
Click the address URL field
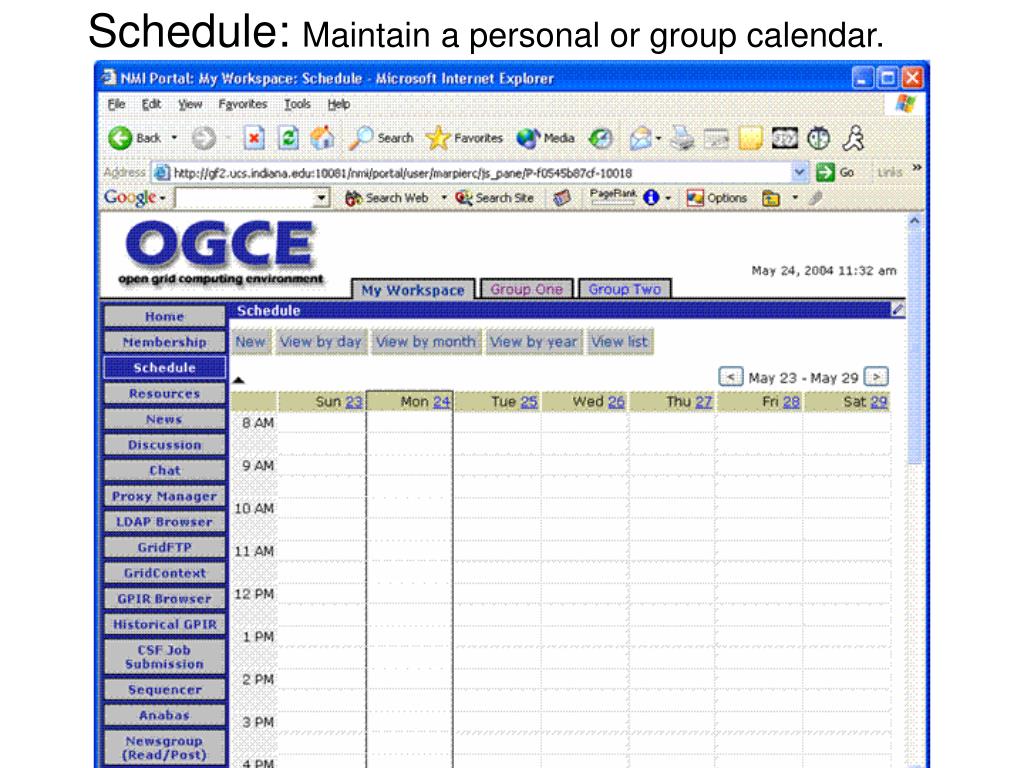[x=473, y=172]
